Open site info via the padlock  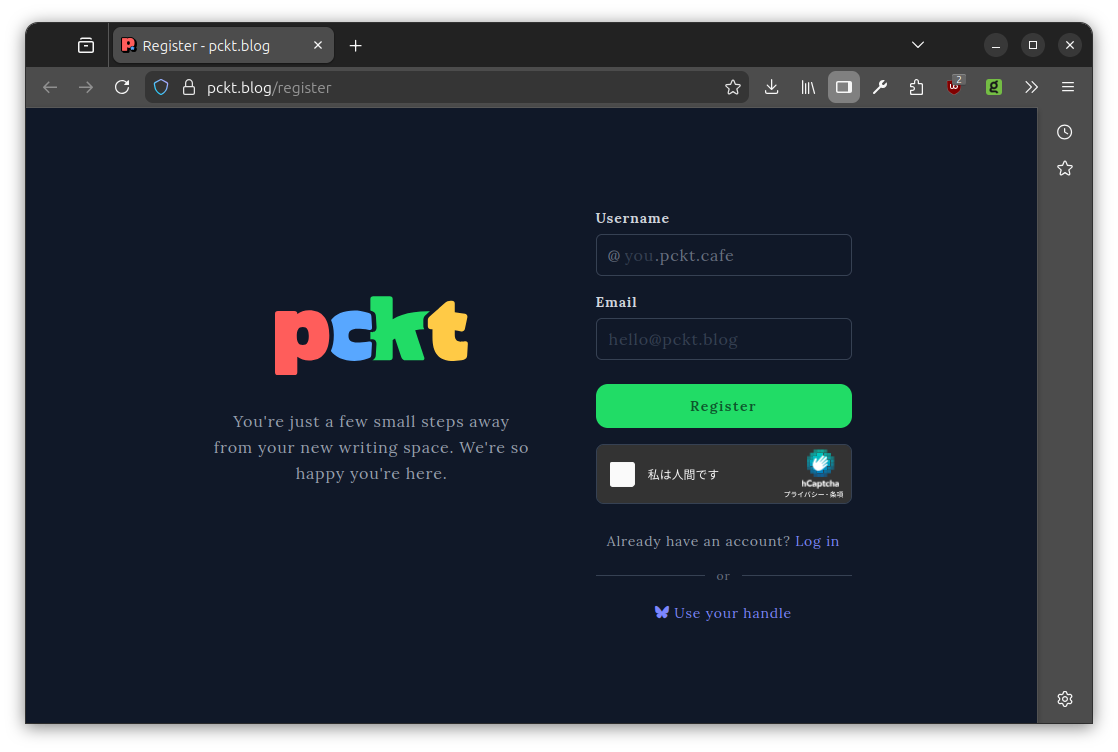(189, 87)
